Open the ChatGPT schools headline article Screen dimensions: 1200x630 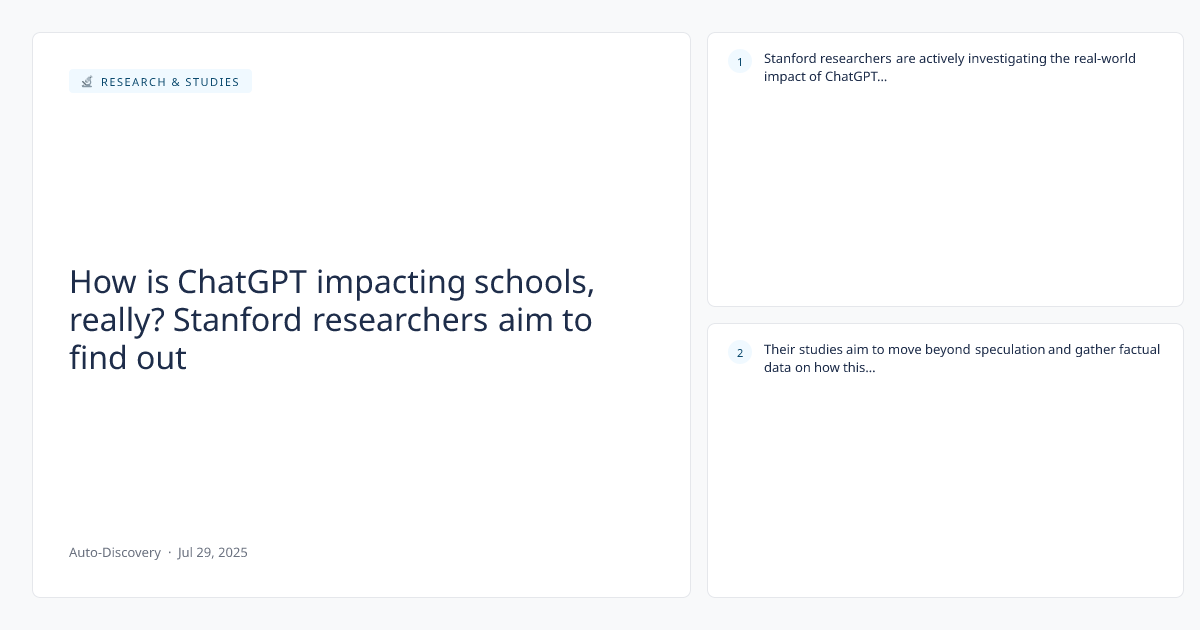(331, 320)
